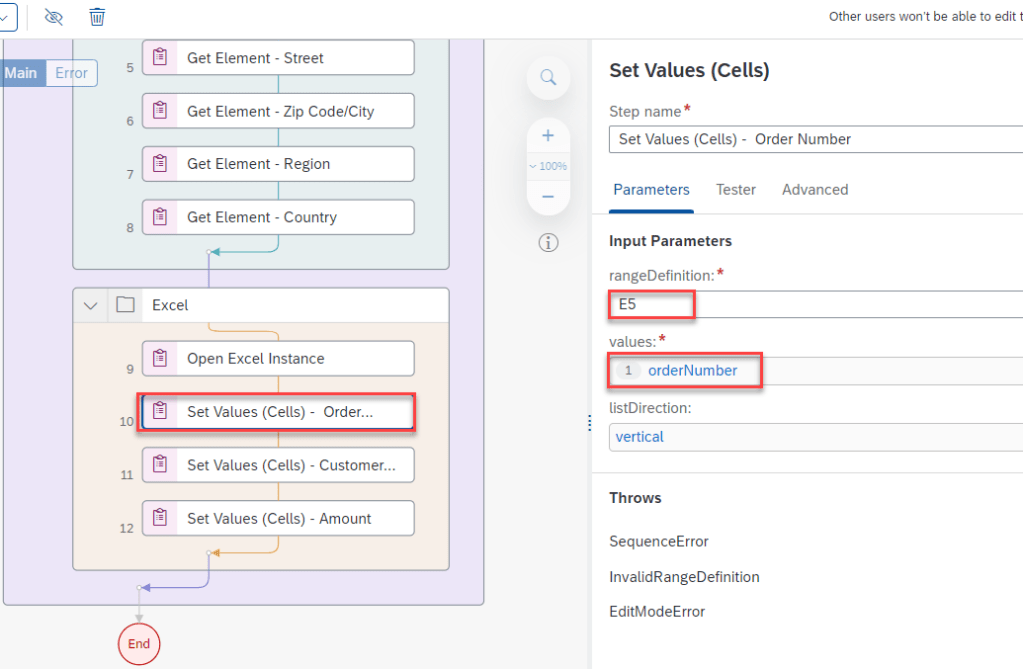1023x669 pixels.
Task: Select the Main view toggle
Action: (22, 73)
